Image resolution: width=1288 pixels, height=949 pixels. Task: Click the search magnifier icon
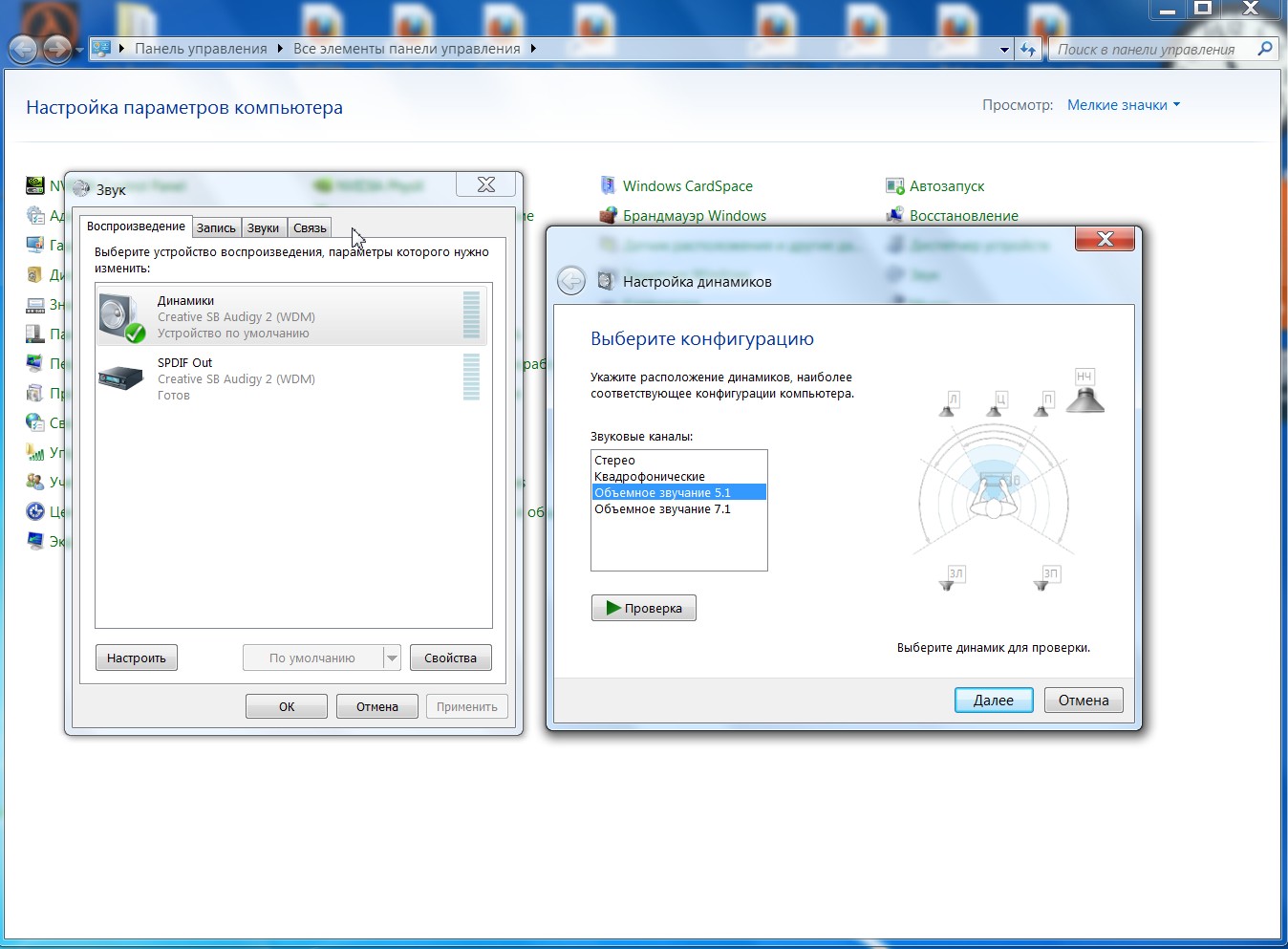pyautogui.click(x=1265, y=48)
